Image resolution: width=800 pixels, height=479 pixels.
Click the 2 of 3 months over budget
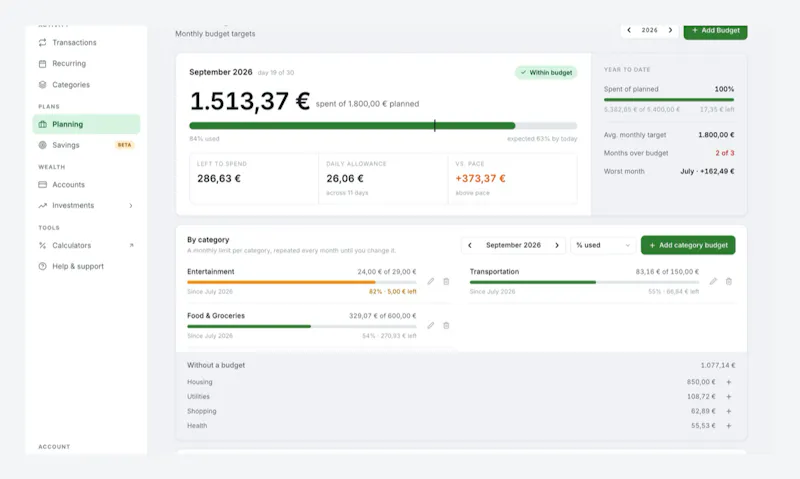724,153
